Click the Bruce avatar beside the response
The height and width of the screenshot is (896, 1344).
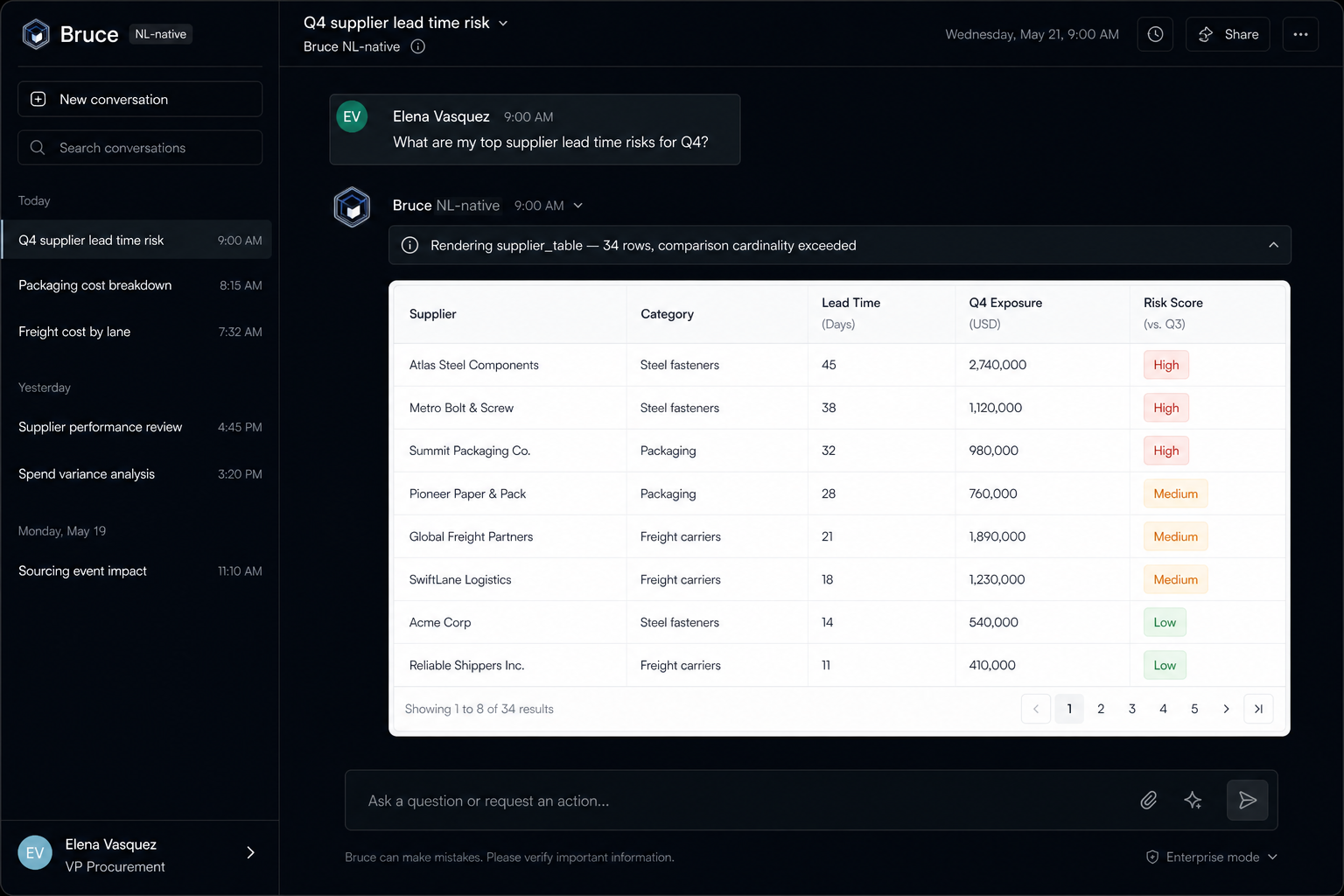352,207
